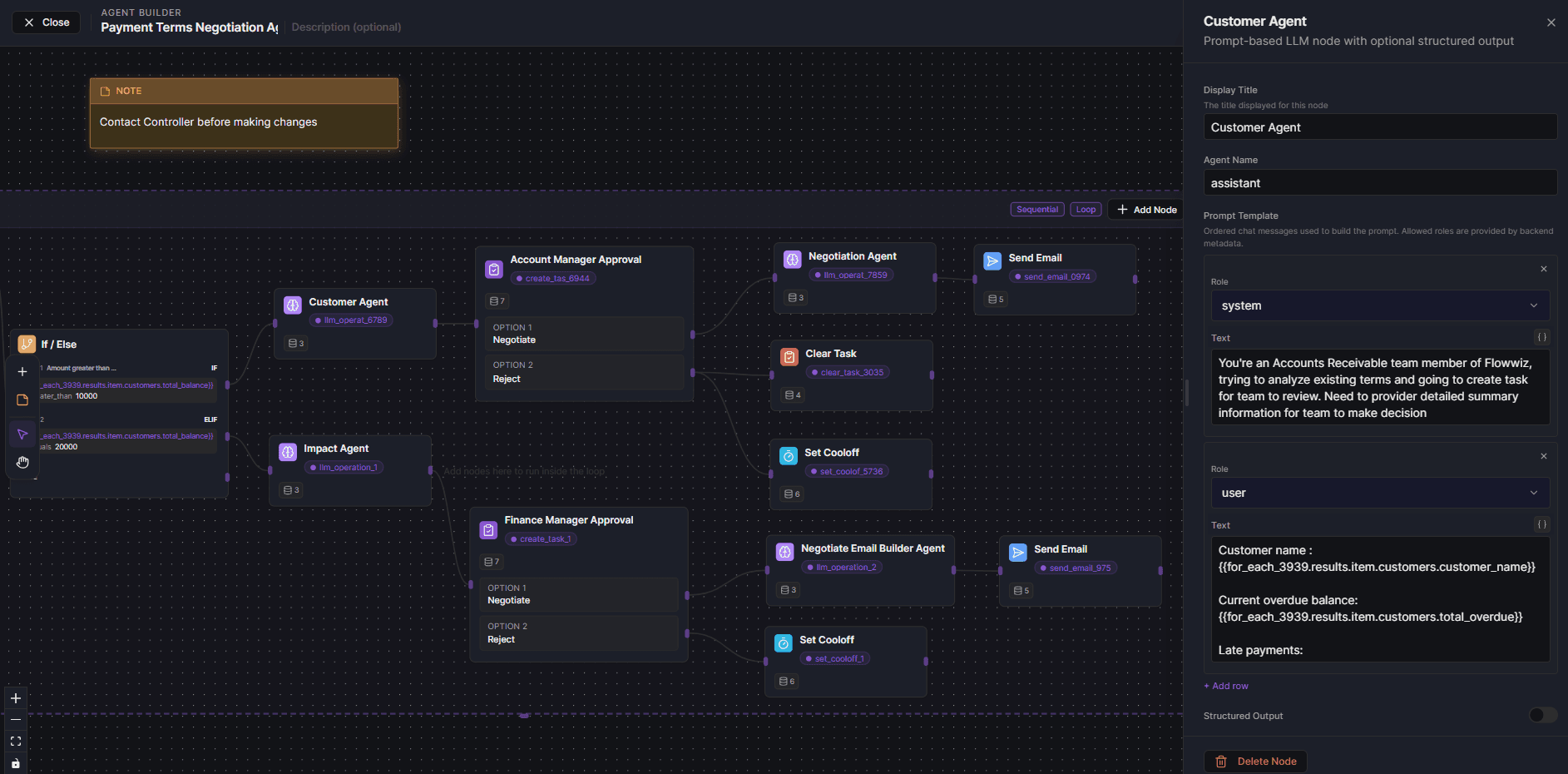Click the llm_operat_7859 tag
This screenshot has height=774, width=1568.
(851, 275)
